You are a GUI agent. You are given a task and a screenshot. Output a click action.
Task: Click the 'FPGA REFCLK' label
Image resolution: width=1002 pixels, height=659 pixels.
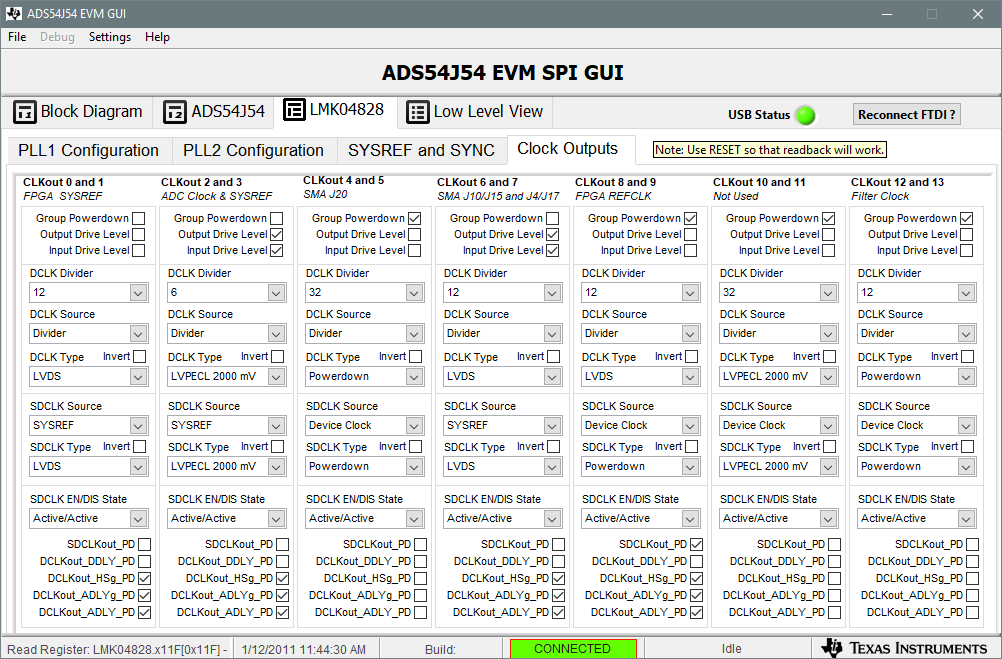(613, 196)
